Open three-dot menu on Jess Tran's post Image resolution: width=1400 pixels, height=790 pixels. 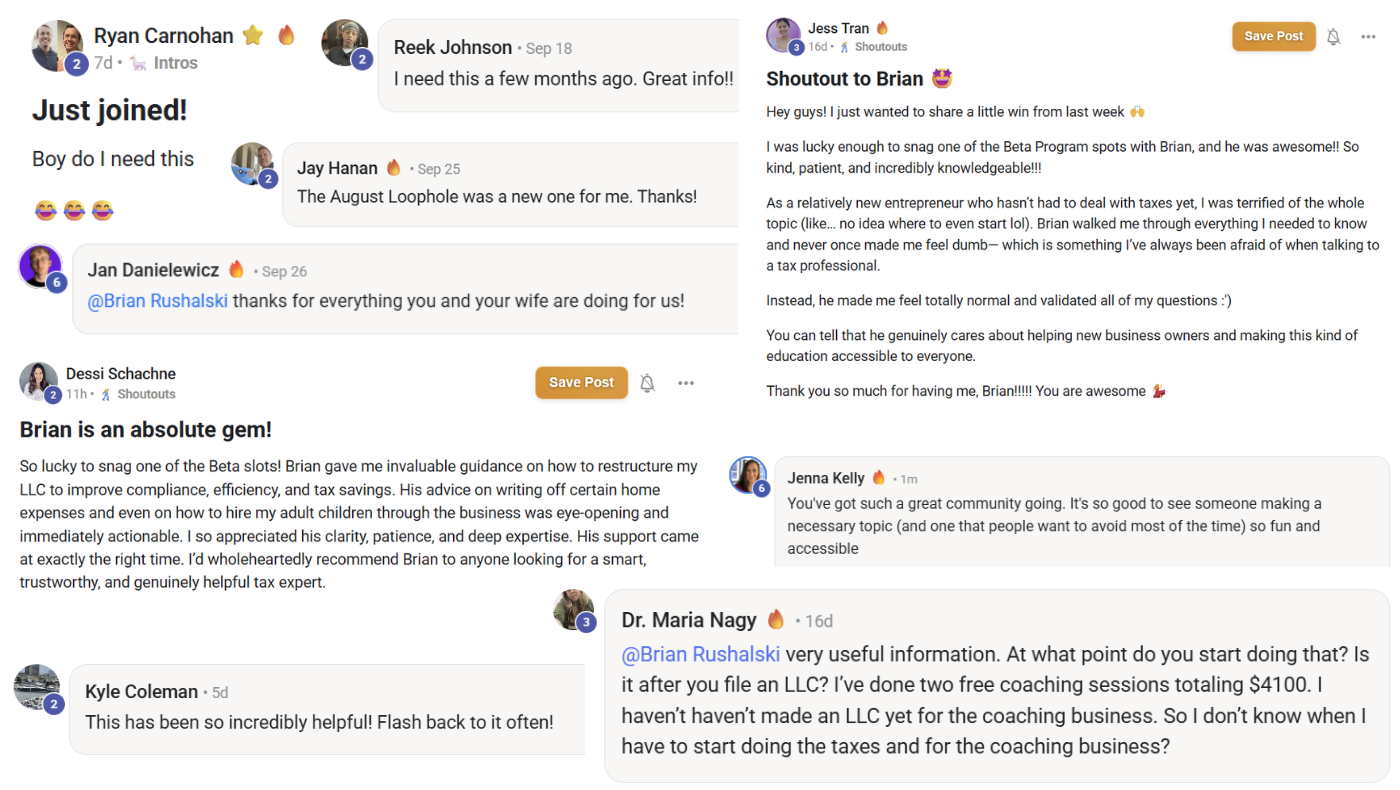point(1368,37)
